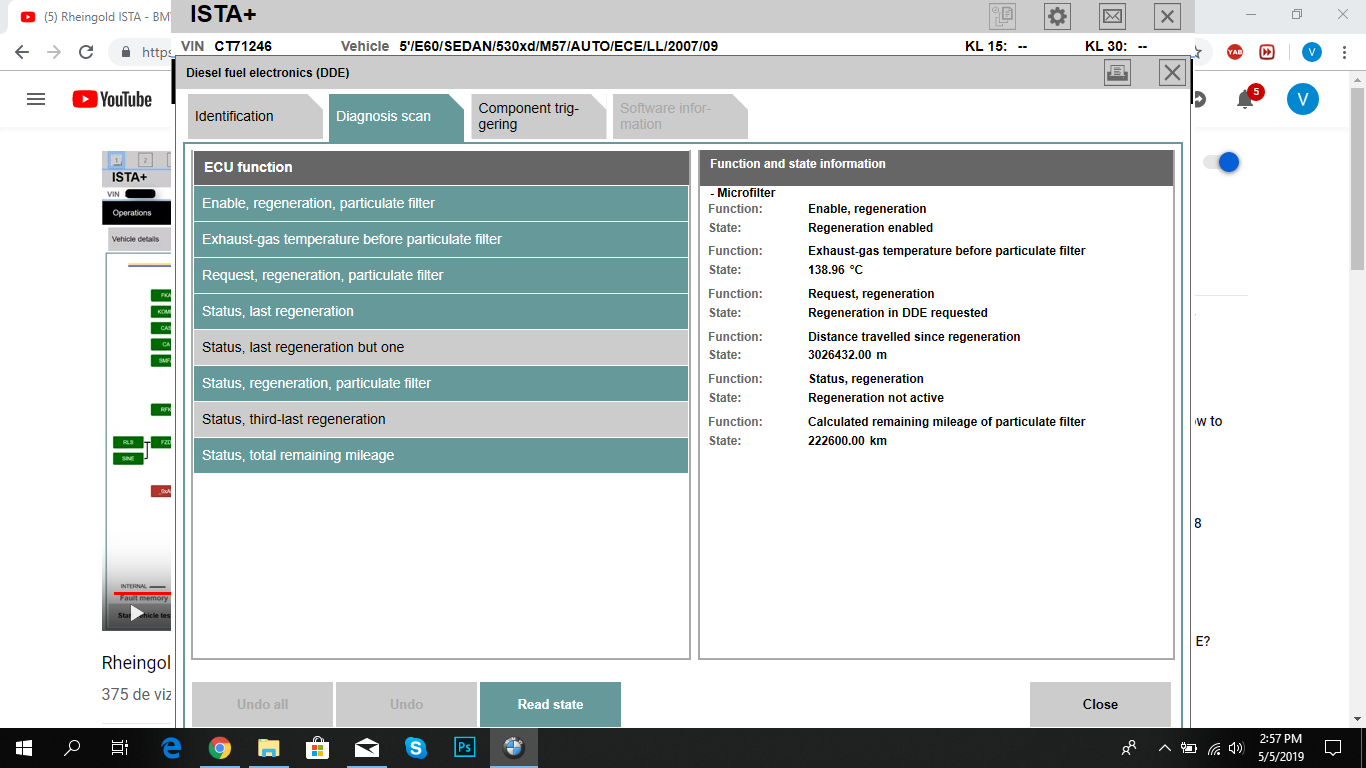Toggle 'Status, third-last regeneration' function

click(x=440, y=419)
